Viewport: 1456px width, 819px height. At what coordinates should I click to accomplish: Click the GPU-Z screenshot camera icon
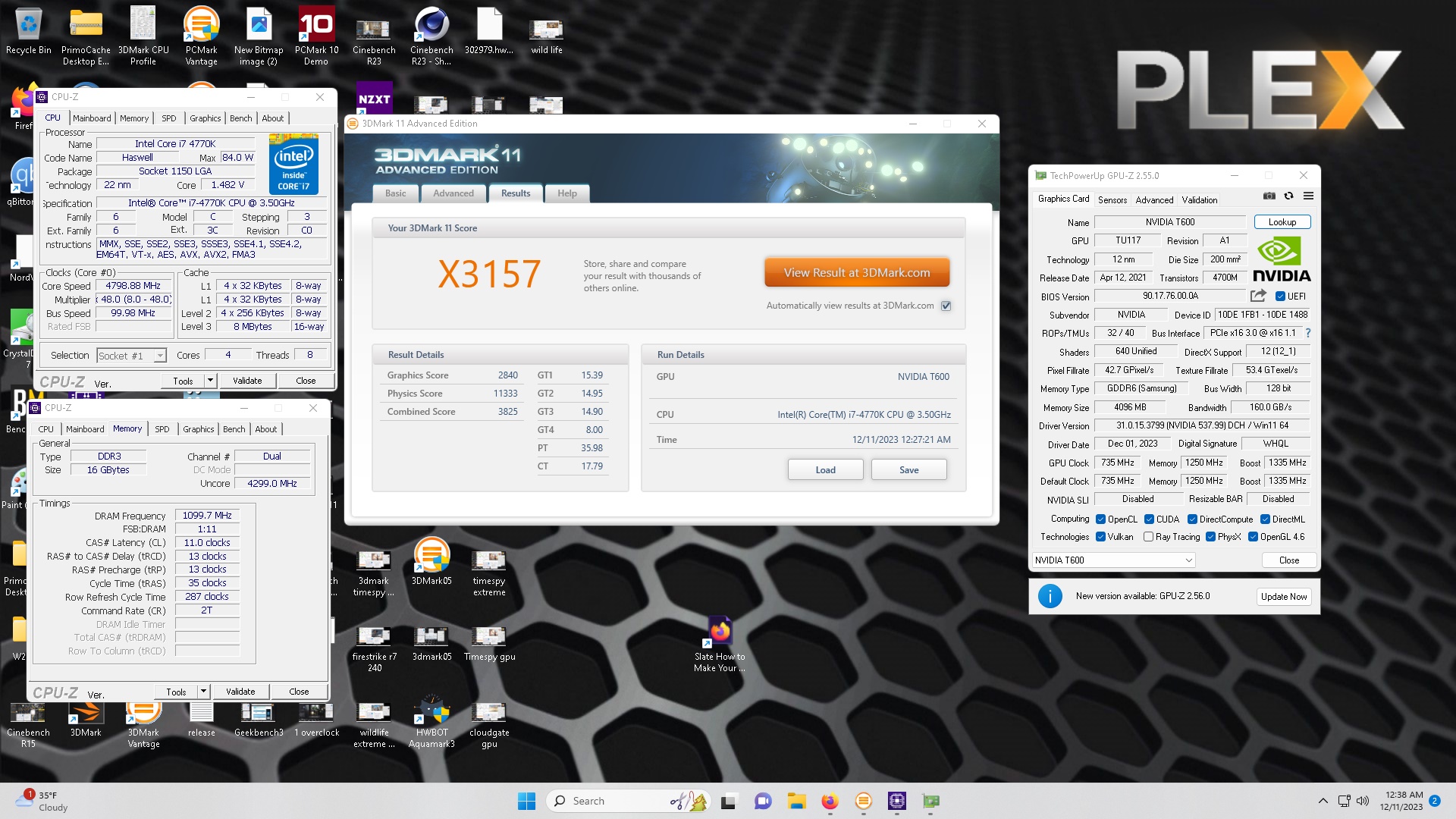[1269, 196]
